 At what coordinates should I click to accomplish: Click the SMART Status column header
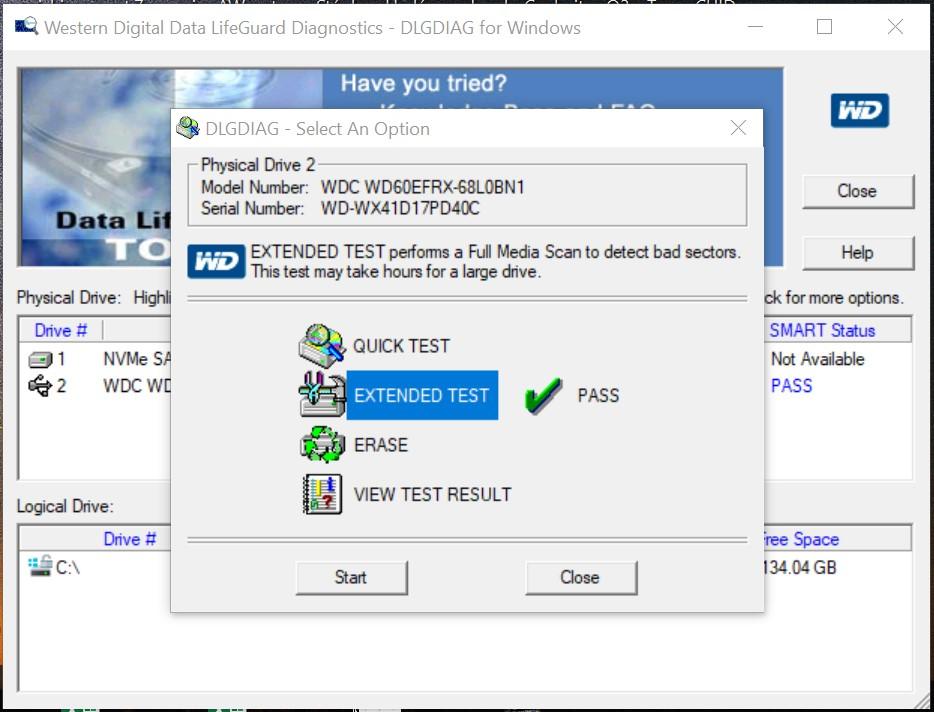click(x=823, y=330)
